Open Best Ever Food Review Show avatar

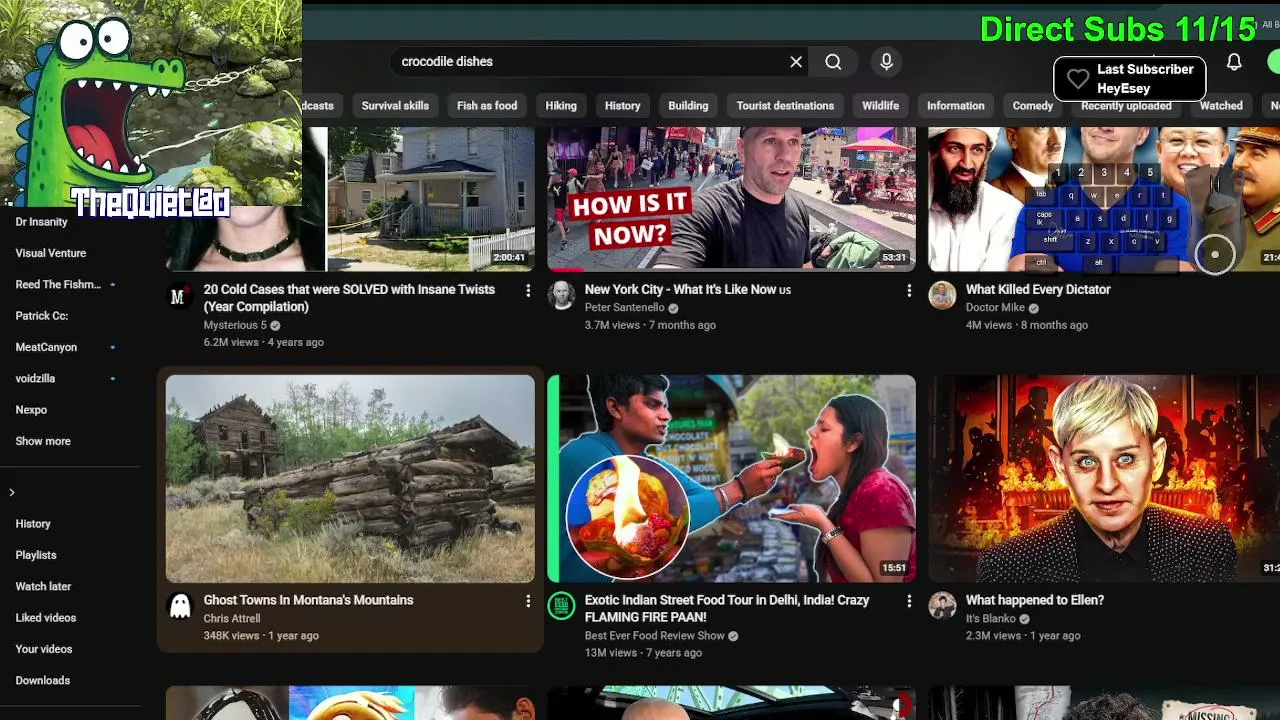point(561,606)
